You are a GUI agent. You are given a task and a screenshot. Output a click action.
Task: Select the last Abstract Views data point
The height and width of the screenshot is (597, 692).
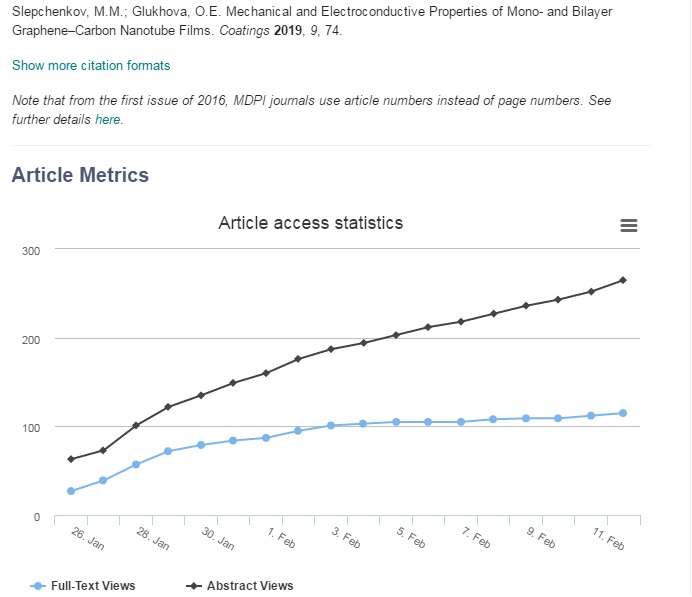623,280
